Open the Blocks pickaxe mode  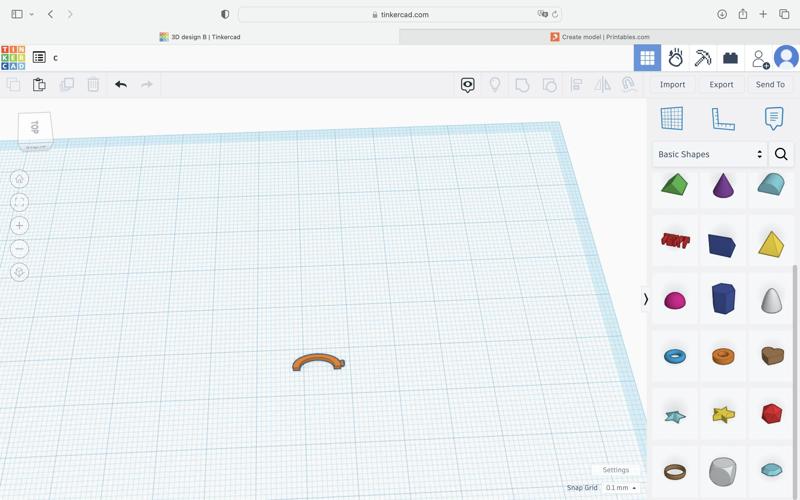703,58
